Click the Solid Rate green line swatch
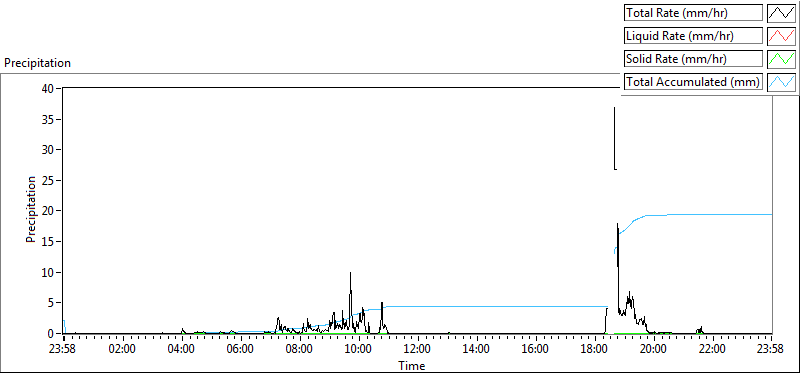Screen dimensions: 800x373 pyautogui.click(x=782, y=59)
